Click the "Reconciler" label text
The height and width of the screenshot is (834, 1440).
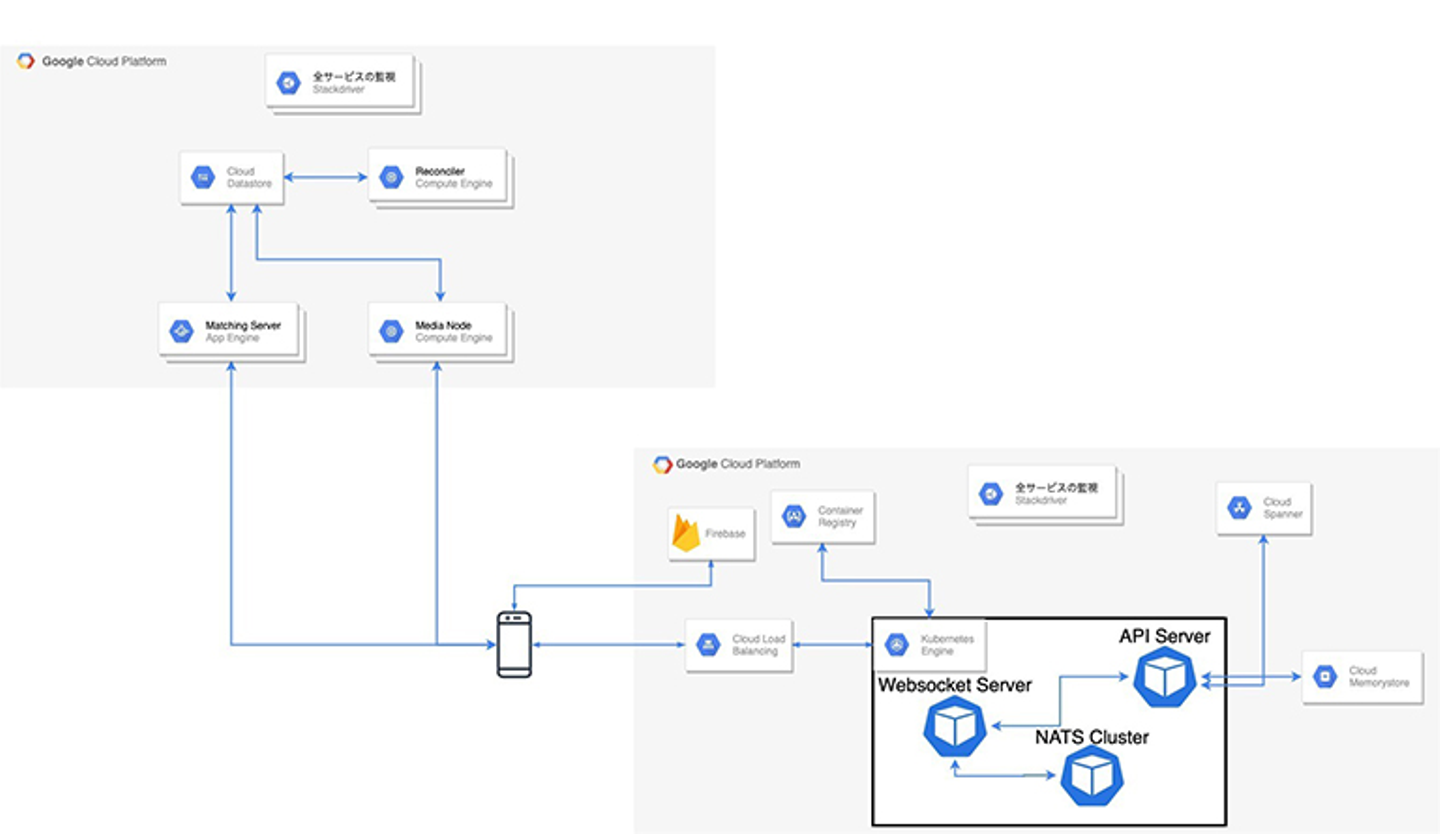pyautogui.click(x=441, y=171)
